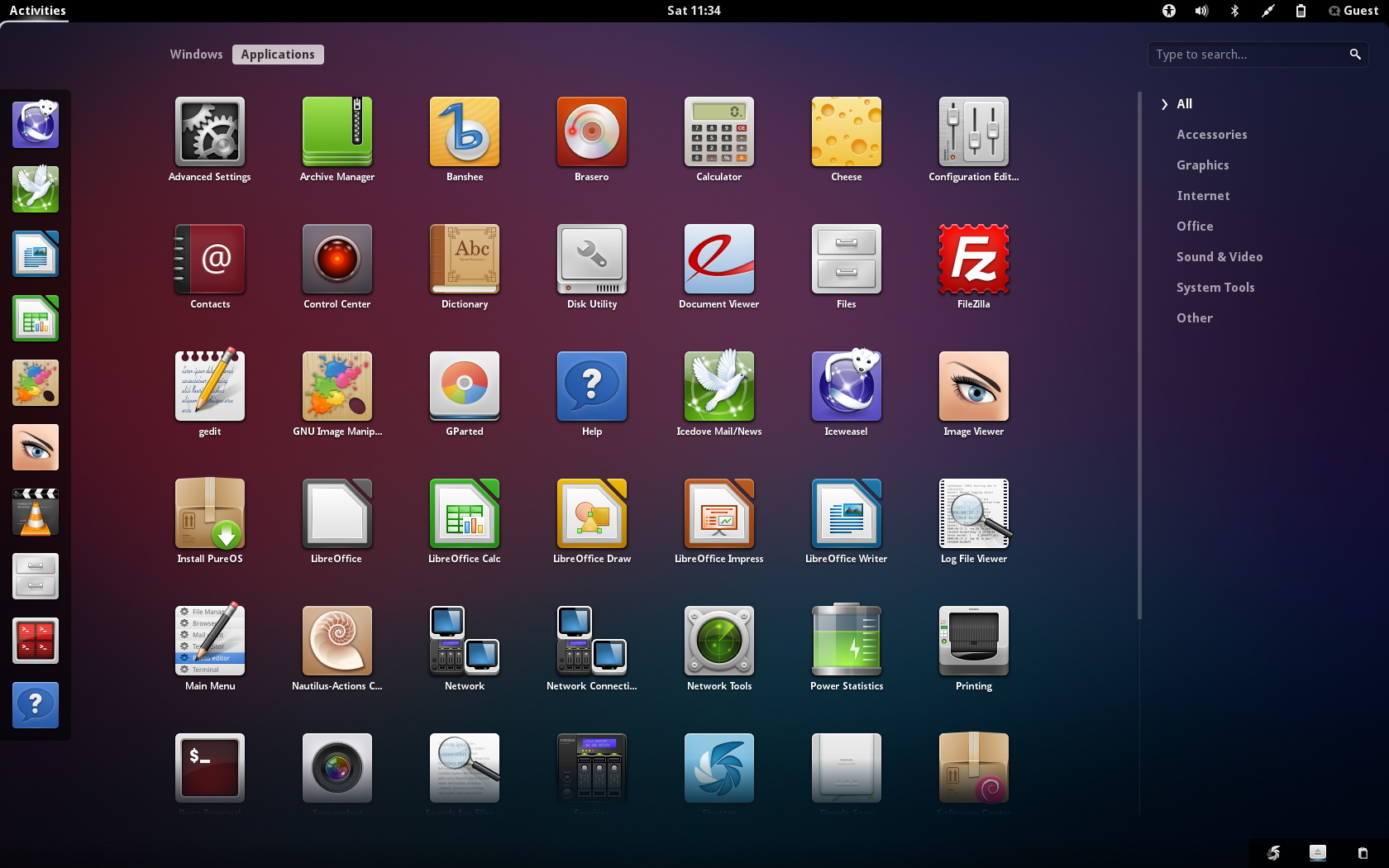Filter by System Tools category
This screenshot has height=868, width=1389.
tap(1215, 288)
